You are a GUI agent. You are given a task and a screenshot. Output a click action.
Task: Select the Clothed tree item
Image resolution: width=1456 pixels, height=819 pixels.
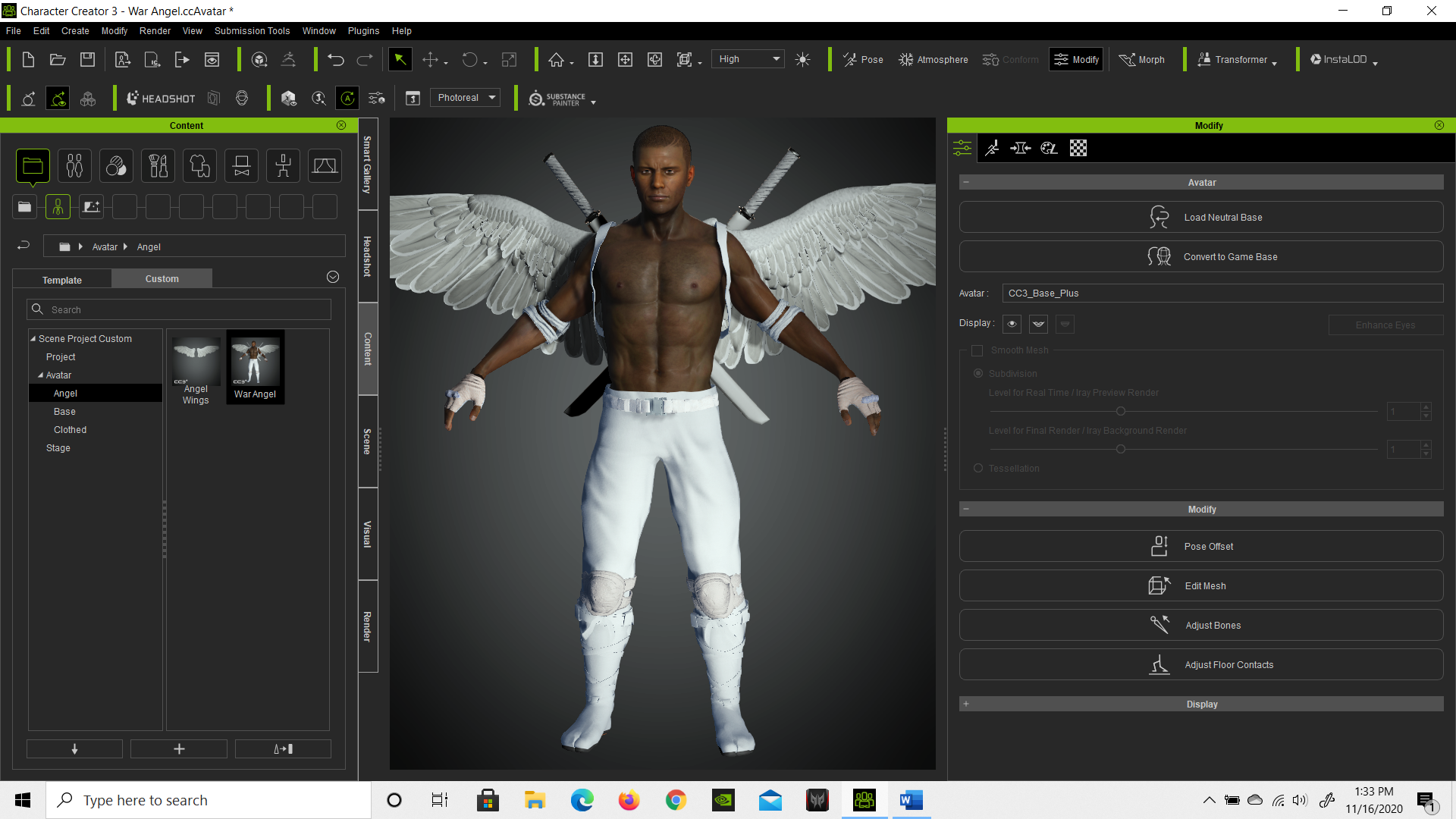click(70, 430)
